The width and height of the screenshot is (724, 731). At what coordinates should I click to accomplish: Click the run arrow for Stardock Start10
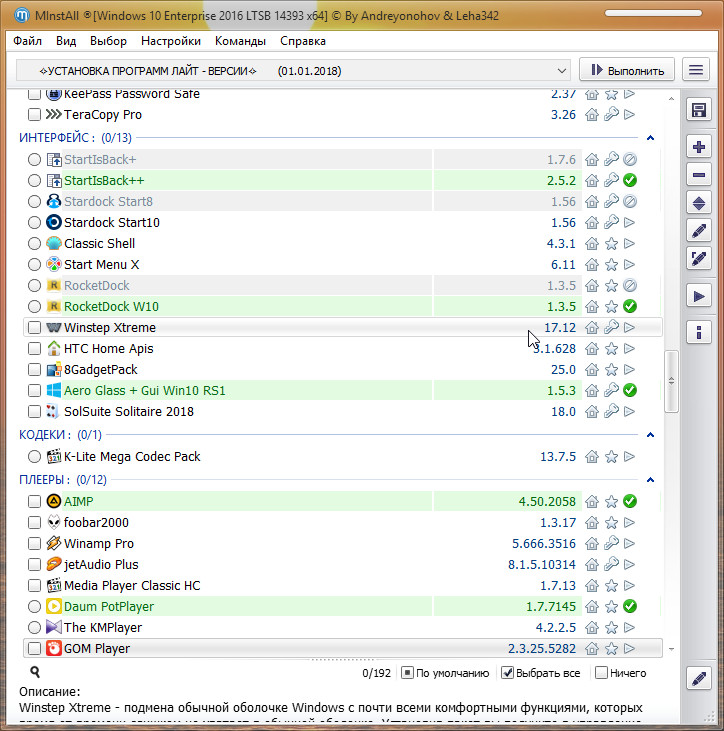point(629,222)
